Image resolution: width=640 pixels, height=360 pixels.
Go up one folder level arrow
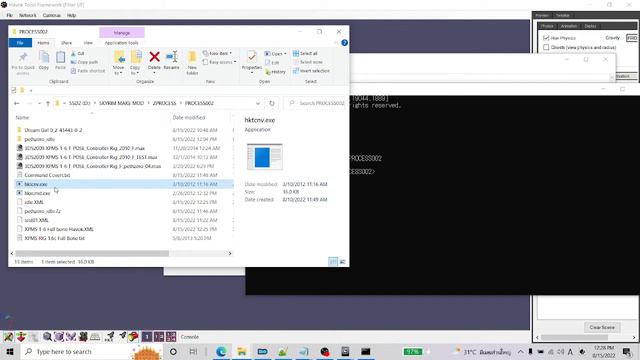pyautogui.click(x=48, y=103)
